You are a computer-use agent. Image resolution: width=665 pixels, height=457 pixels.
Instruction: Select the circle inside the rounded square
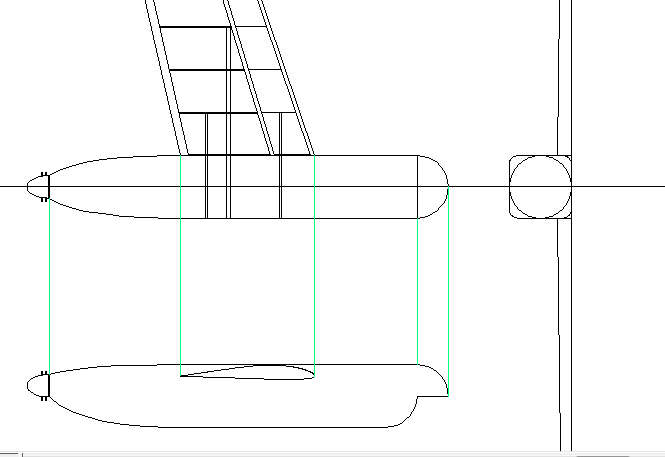pyautogui.click(x=540, y=187)
